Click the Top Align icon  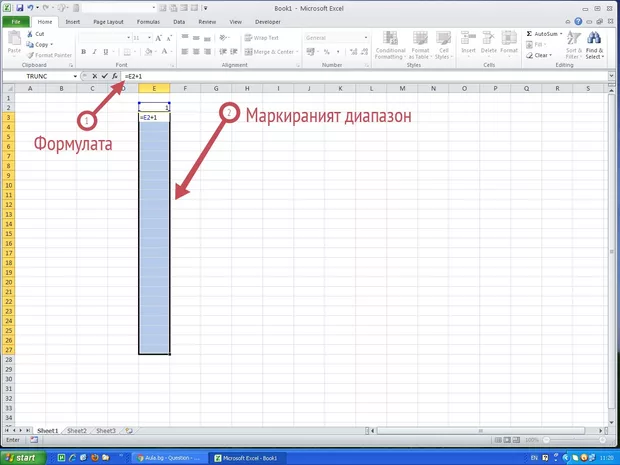click(x=185, y=38)
